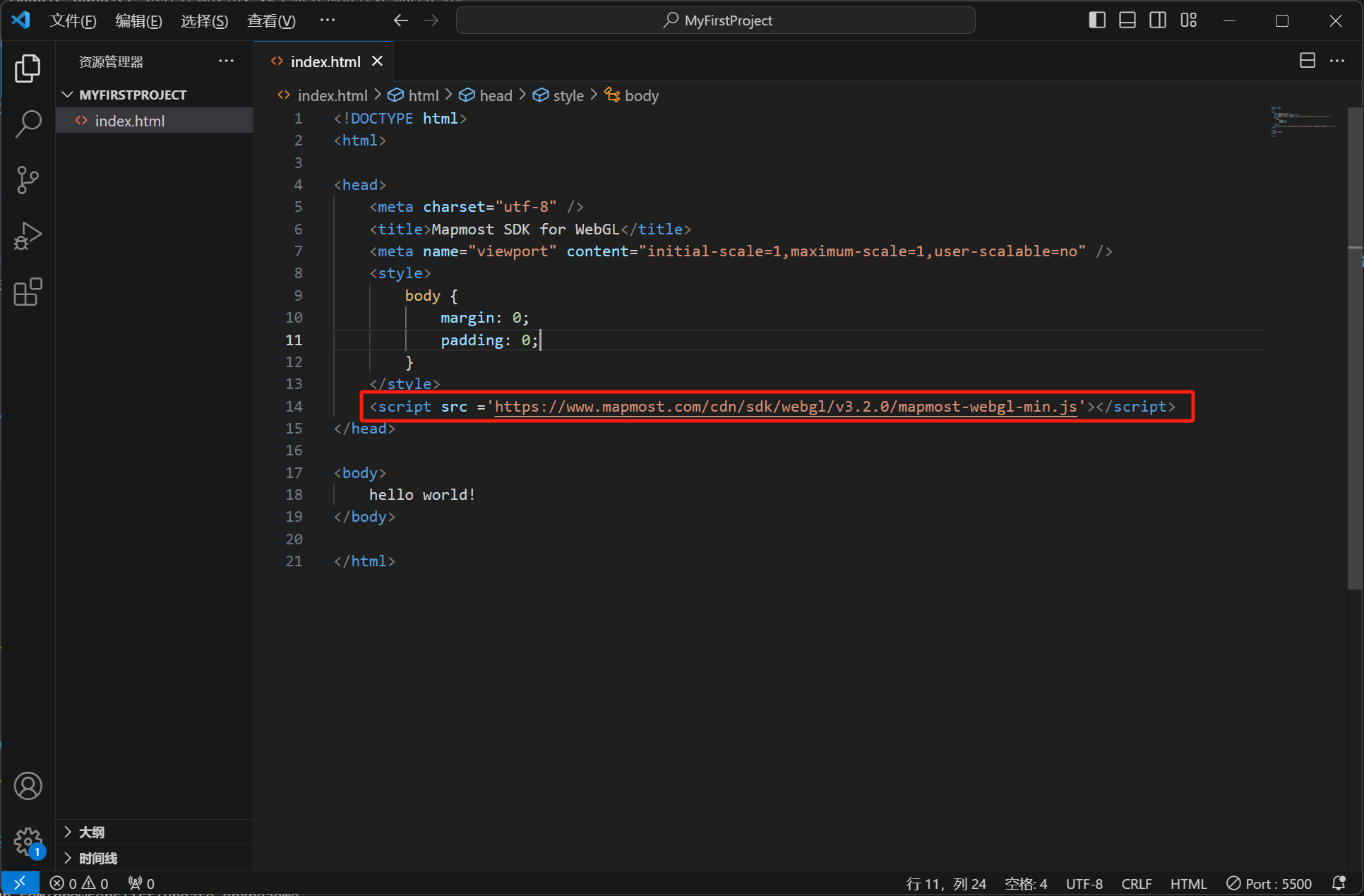Image resolution: width=1364 pixels, height=896 pixels.
Task: Open the Explorer view in activity bar
Action: click(28, 68)
